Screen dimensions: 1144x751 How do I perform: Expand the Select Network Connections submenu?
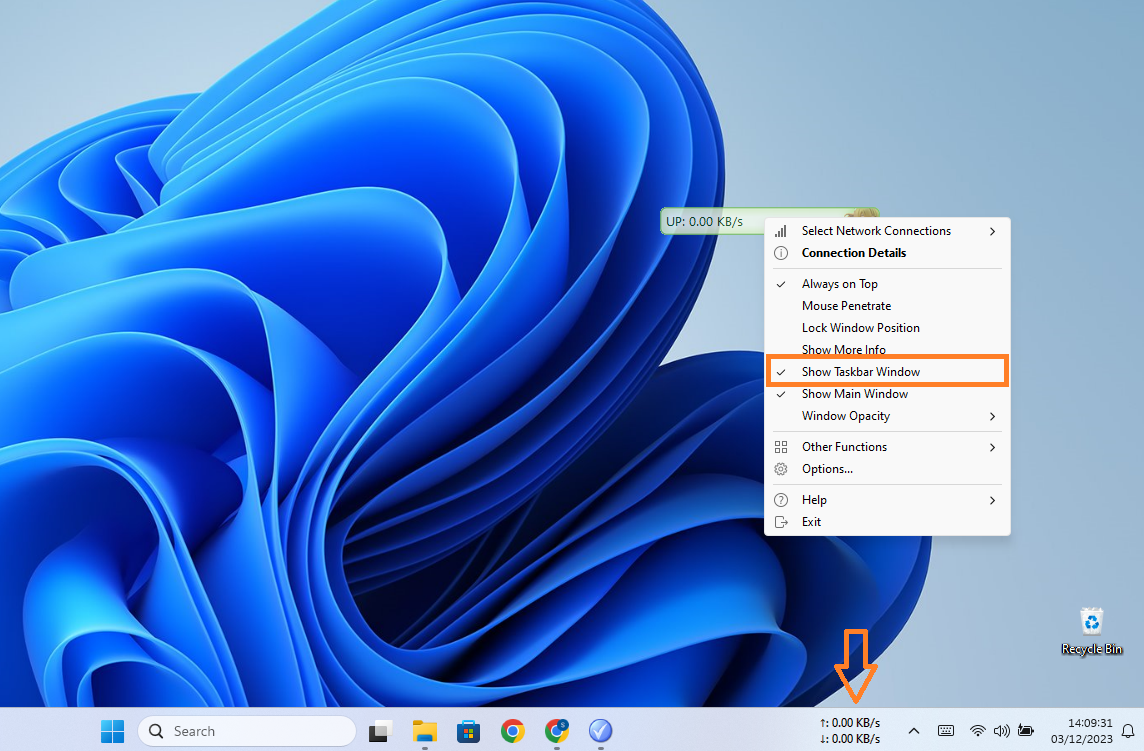tap(876, 231)
